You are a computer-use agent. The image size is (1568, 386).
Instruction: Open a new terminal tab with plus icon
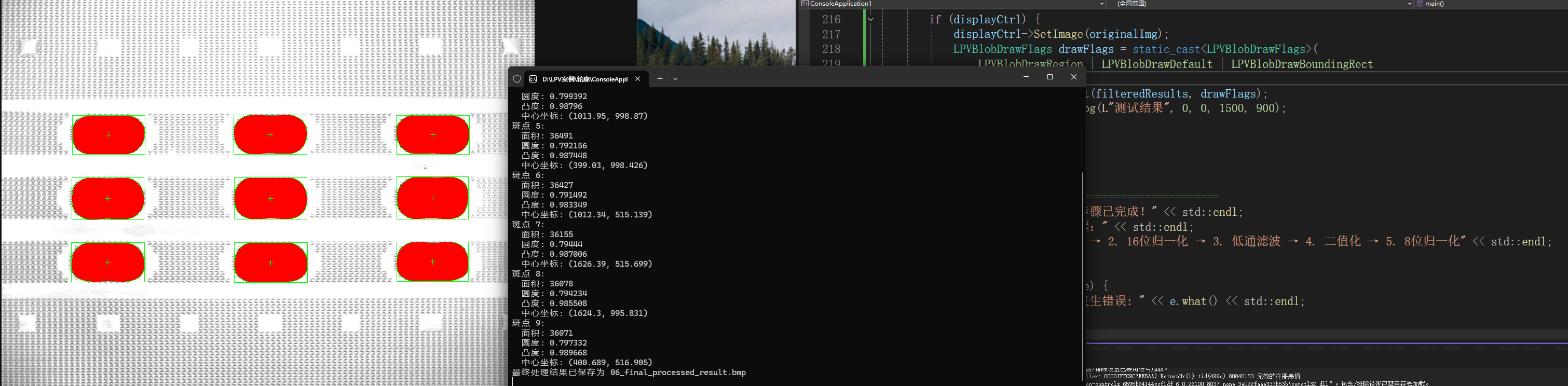pyautogui.click(x=660, y=78)
